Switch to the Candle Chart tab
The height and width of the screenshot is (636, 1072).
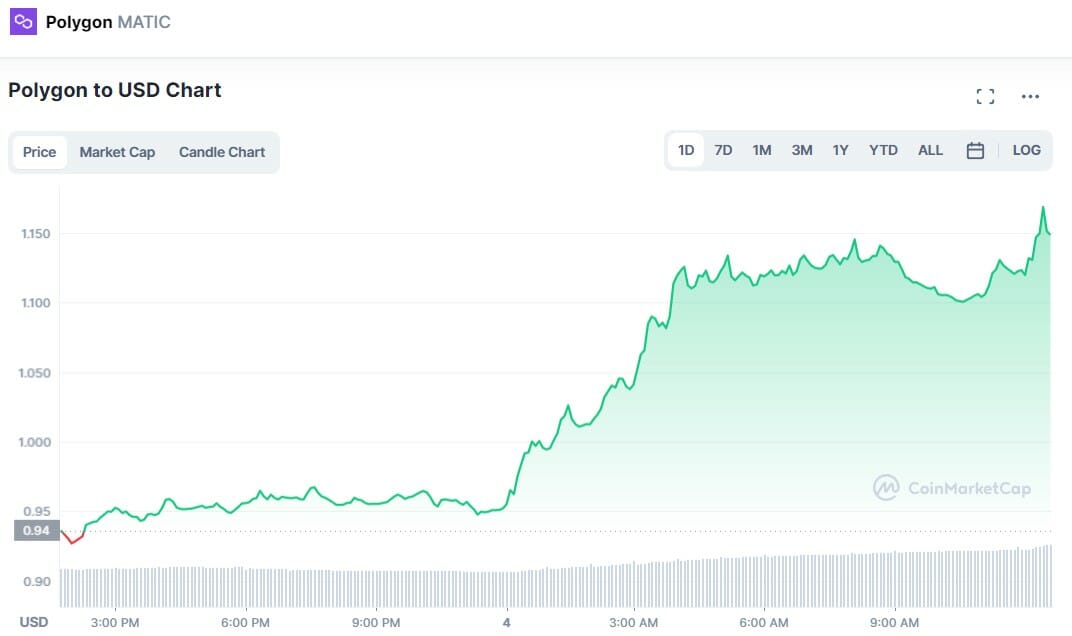tap(222, 152)
